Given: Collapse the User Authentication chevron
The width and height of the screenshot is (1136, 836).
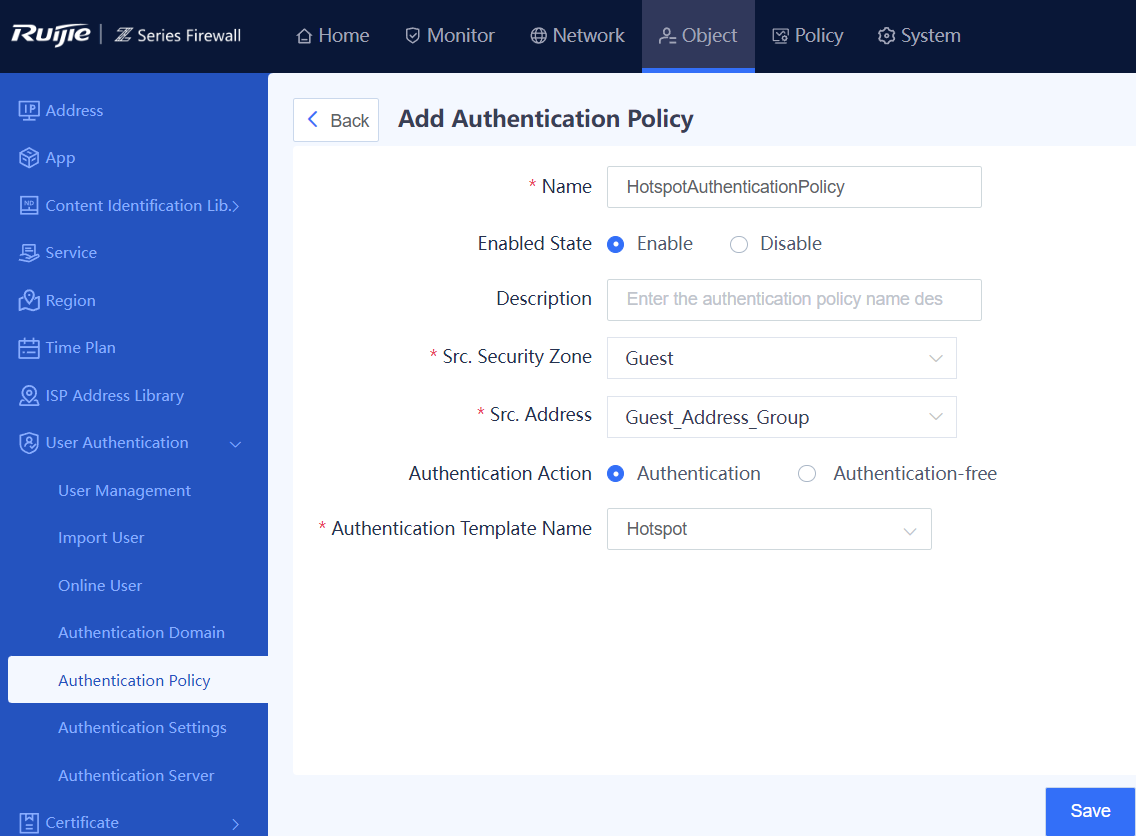Looking at the screenshot, I should 235,444.
